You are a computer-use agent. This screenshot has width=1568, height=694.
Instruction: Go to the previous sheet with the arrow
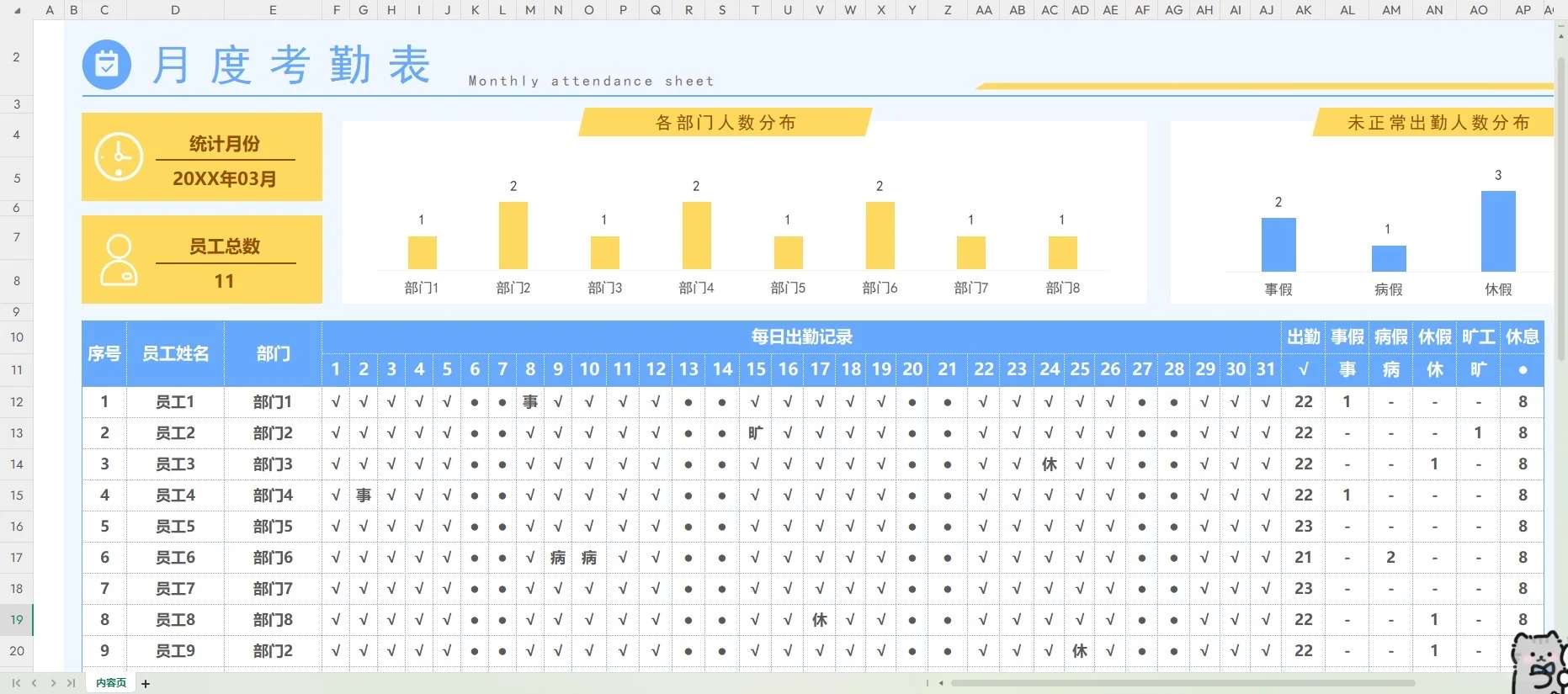coord(35,683)
